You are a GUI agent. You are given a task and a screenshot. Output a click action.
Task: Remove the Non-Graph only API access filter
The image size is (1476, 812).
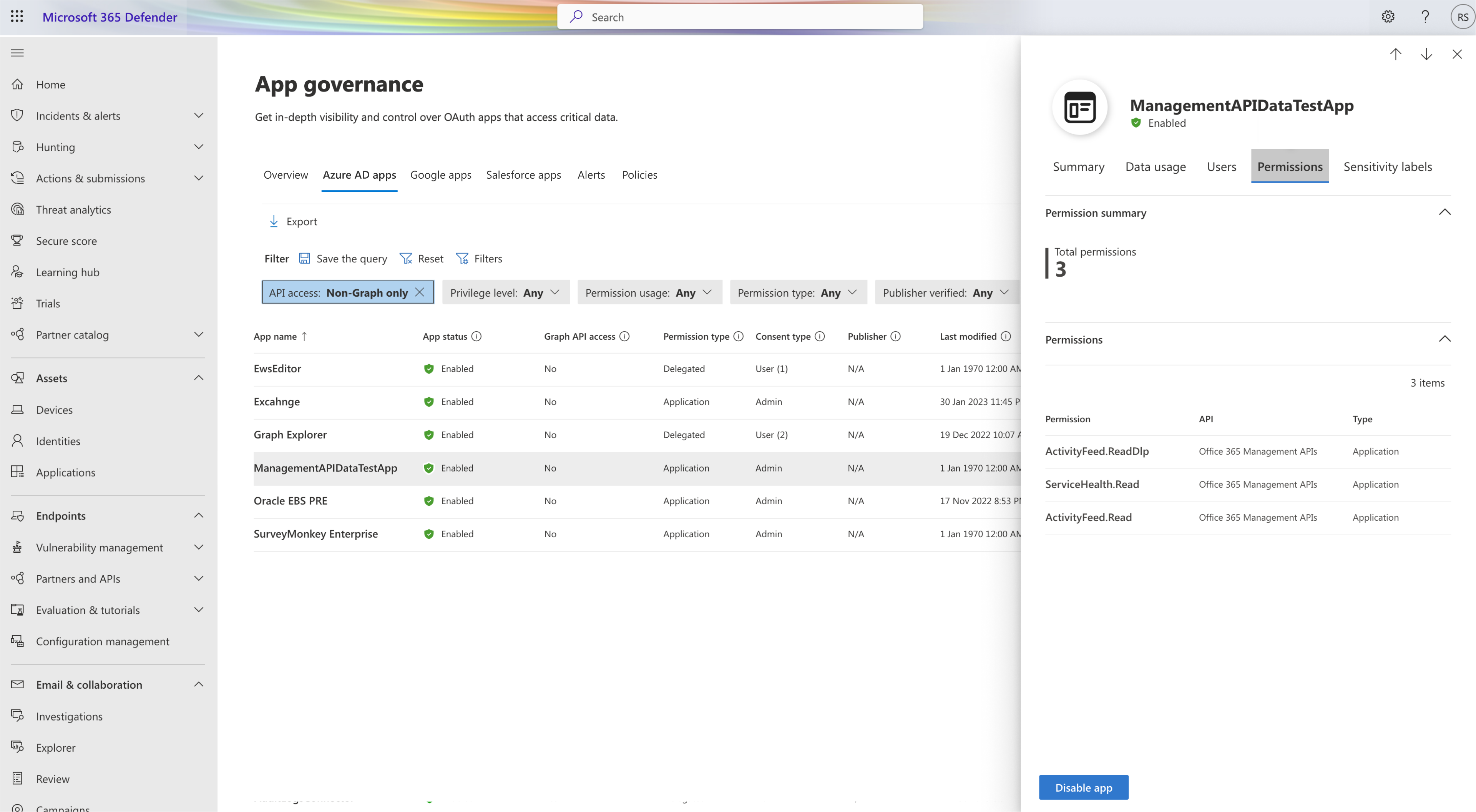point(421,291)
